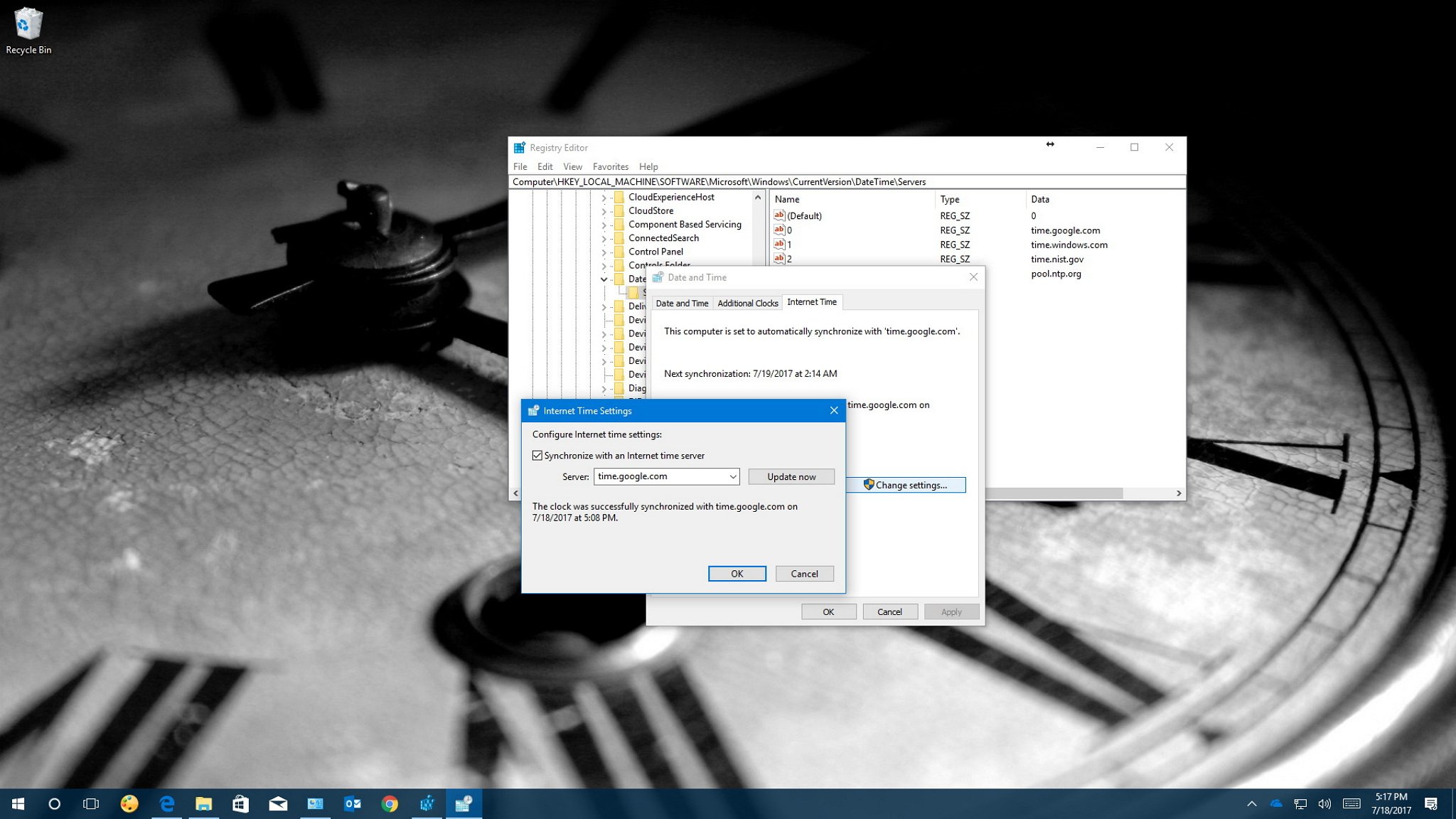The image size is (1456, 819).
Task: Toggle Synchronize with an Internet time server checkbox
Action: [537, 455]
